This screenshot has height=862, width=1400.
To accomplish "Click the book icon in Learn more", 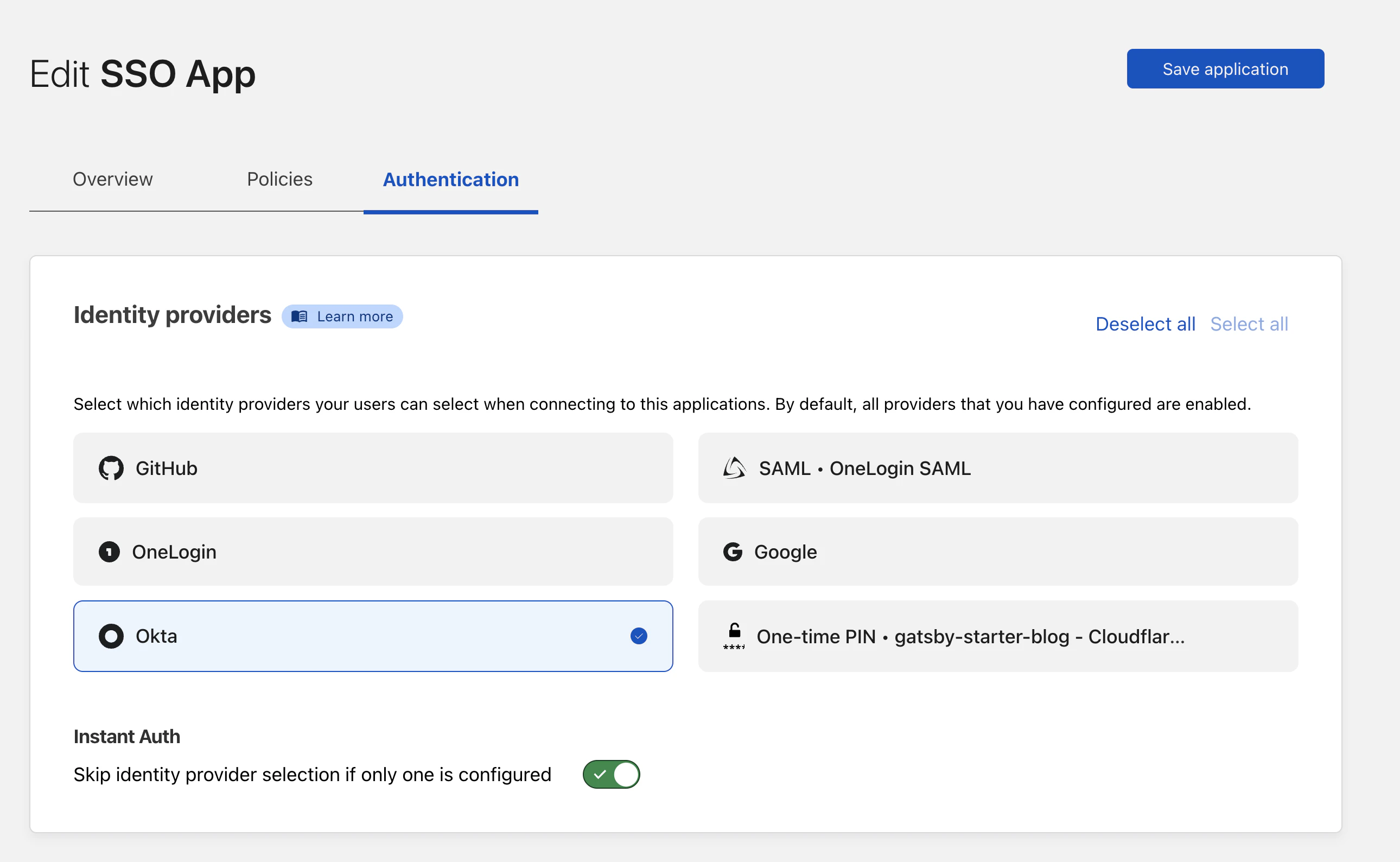I will tap(299, 316).
